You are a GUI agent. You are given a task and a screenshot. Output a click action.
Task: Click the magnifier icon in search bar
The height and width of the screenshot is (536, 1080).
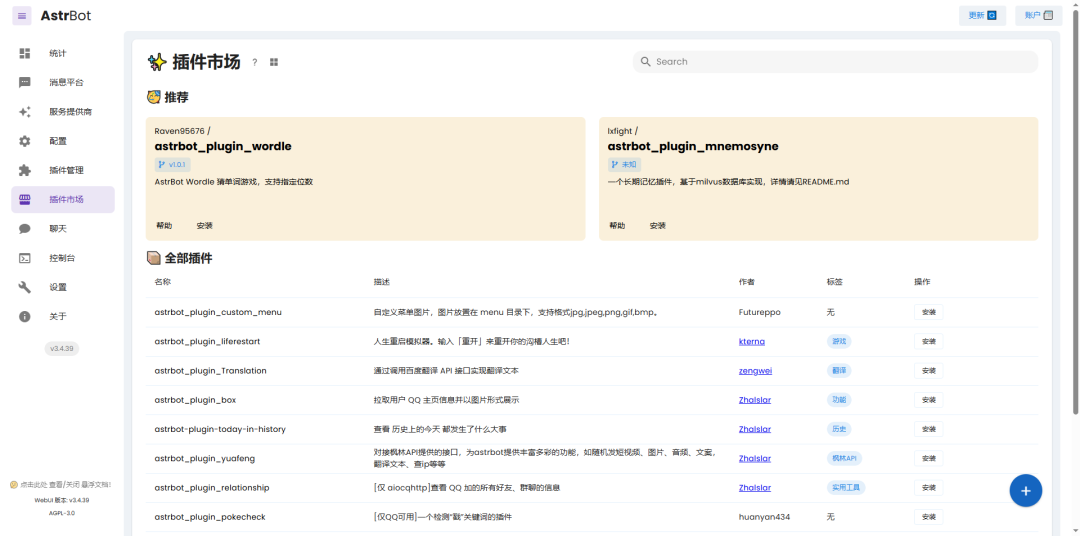click(x=645, y=61)
